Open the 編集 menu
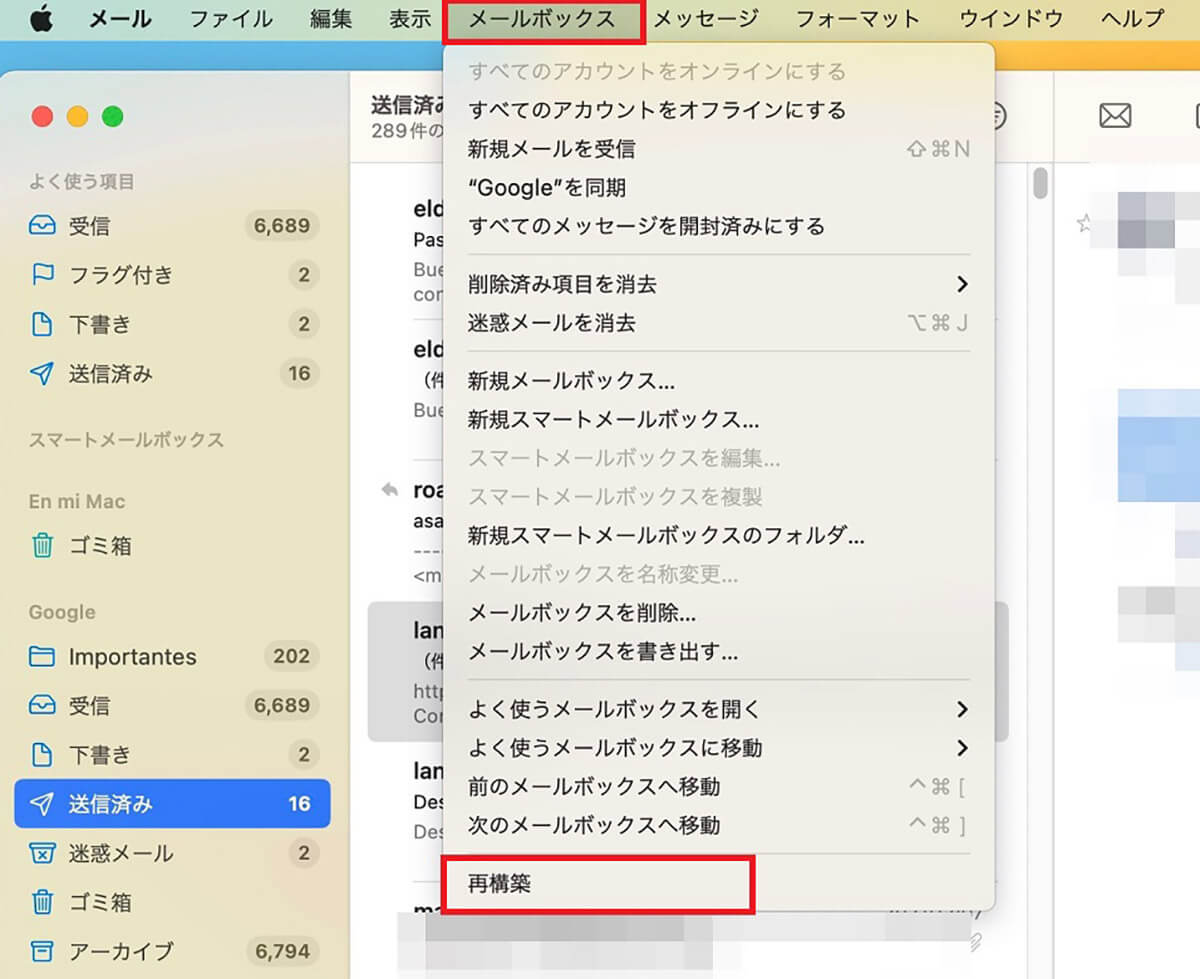 (x=331, y=18)
